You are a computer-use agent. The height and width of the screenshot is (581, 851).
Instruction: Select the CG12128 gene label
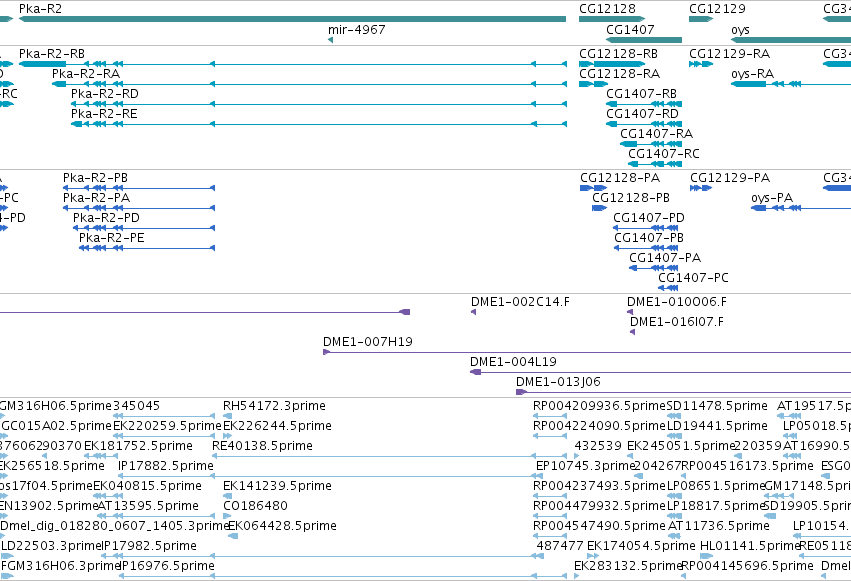pyautogui.click(x=607, y=9)
